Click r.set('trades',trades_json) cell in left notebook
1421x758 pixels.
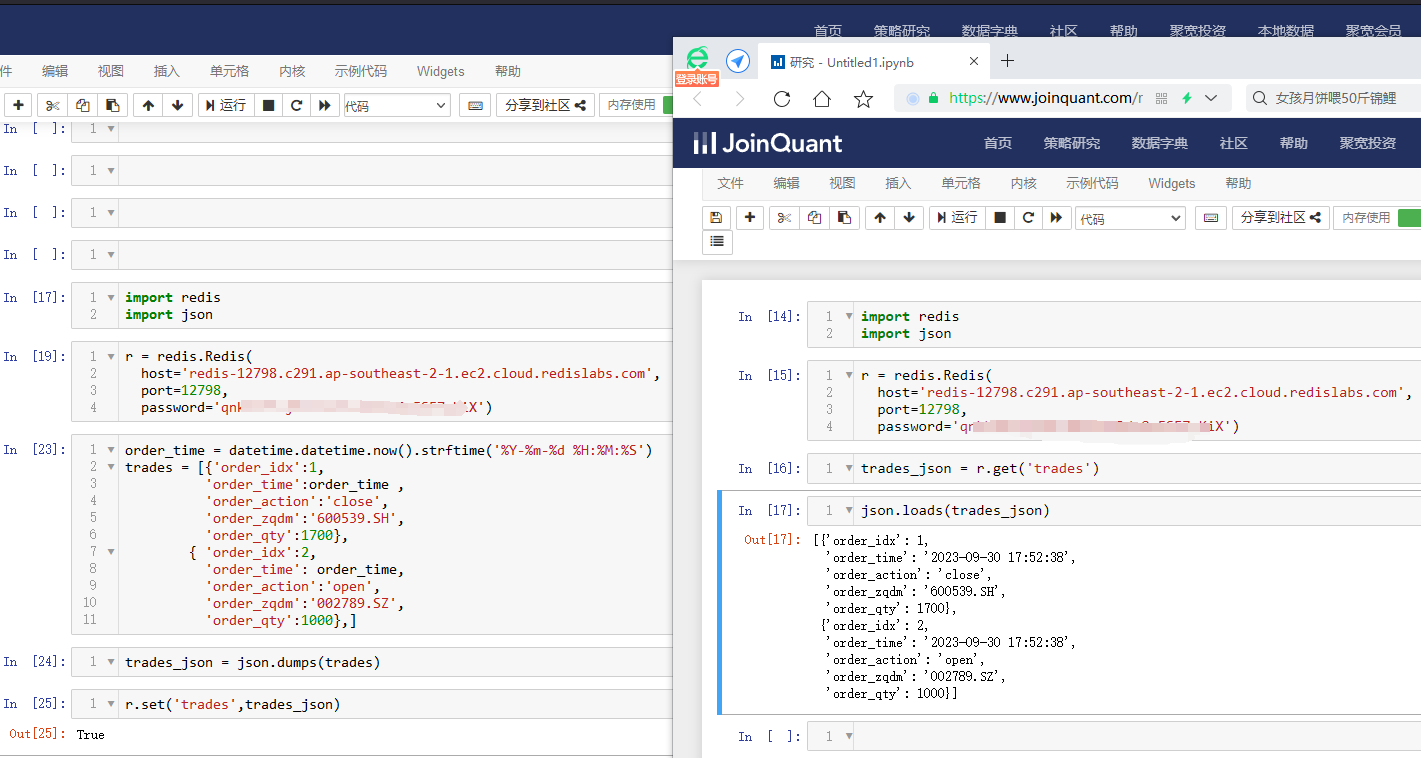[372, 704]
